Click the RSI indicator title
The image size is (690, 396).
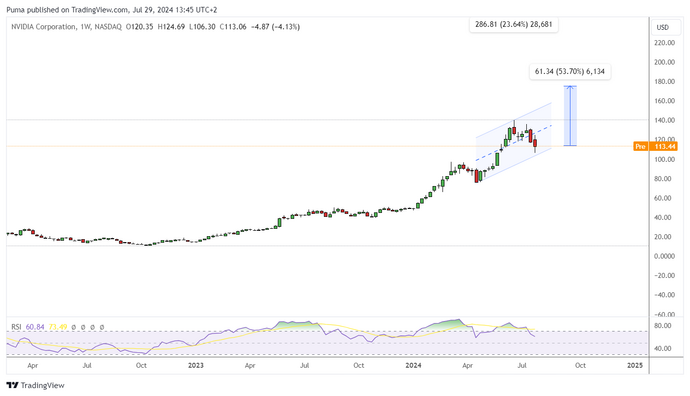[16, 327]
